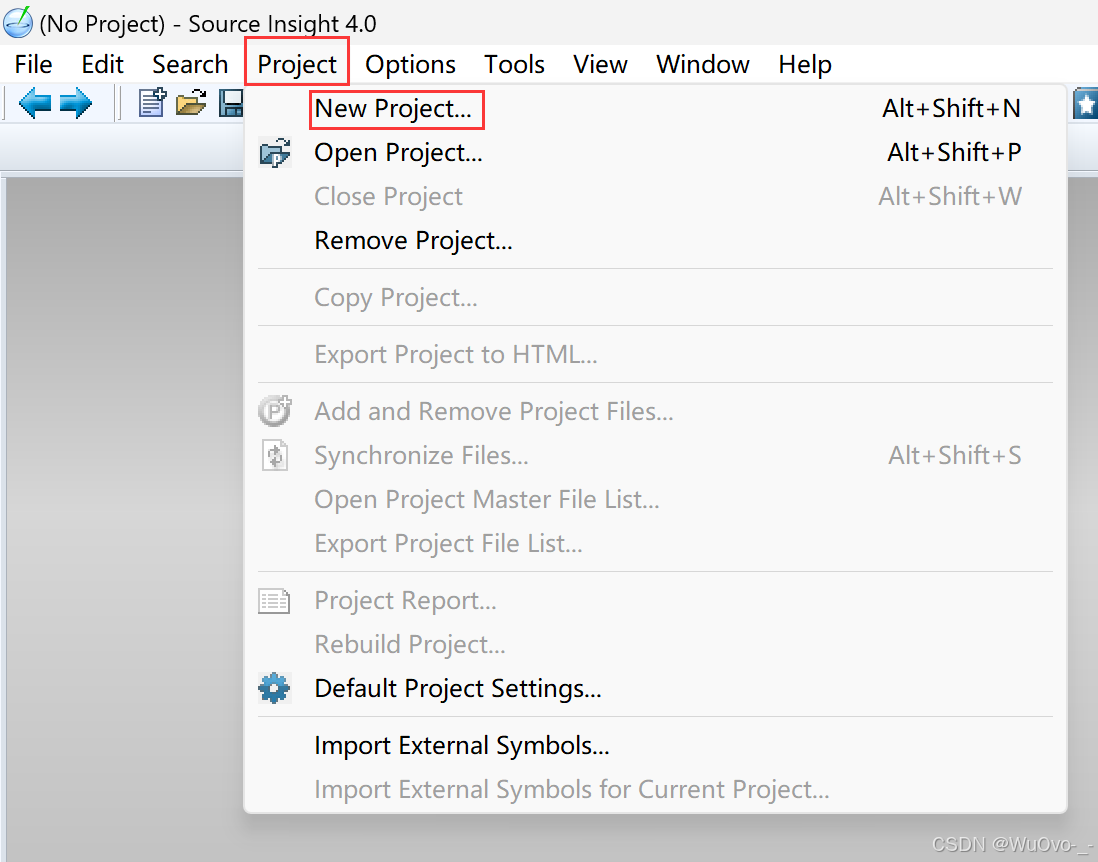Choose Remove Project... menu entry
Image resolution: width=1098 pixels, height=862 pixels.
pyautogui.click(x=655, y=240)
